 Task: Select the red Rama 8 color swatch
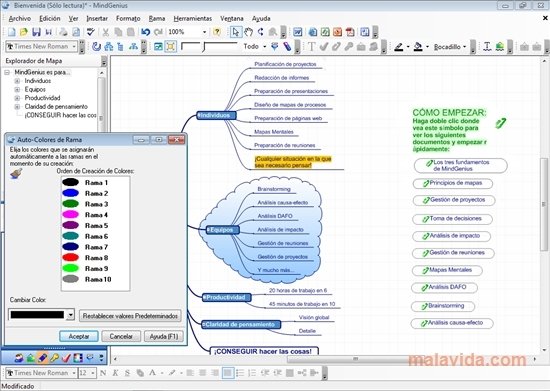point(71,258)
